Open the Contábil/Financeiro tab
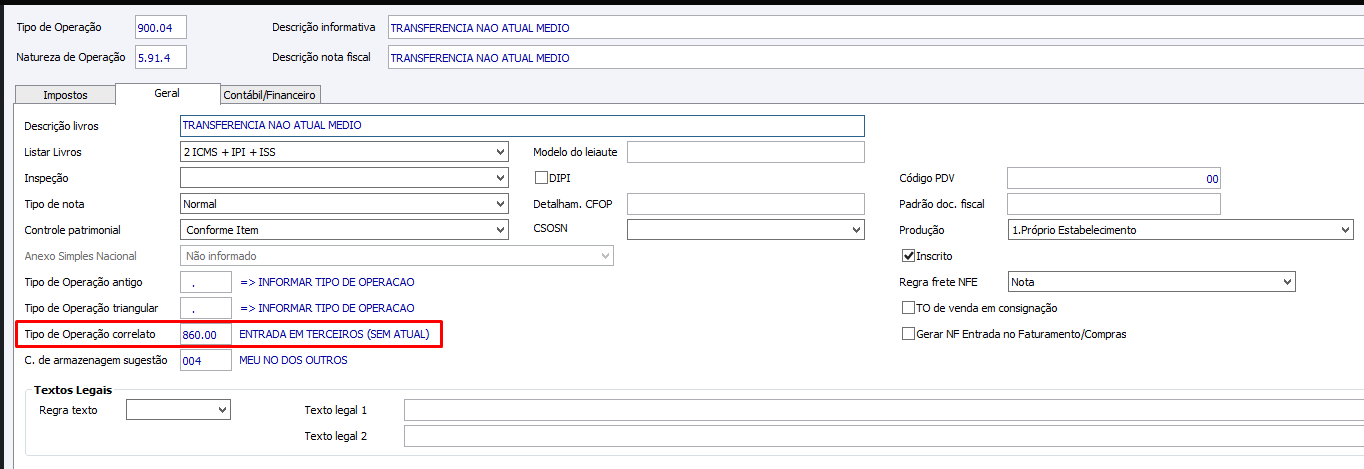Viewport: 1364px width, 469px height. coord(269,95)
